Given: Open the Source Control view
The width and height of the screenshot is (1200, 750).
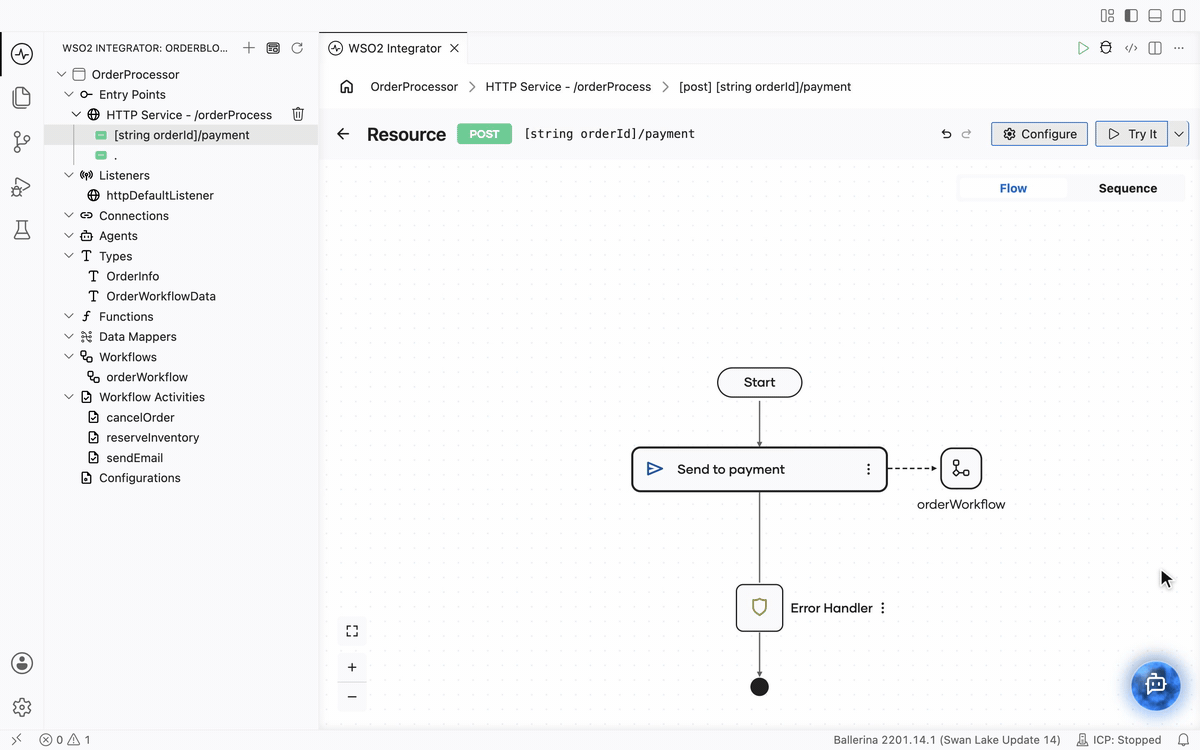Looking at the screenshot, I should pos(22,142).
